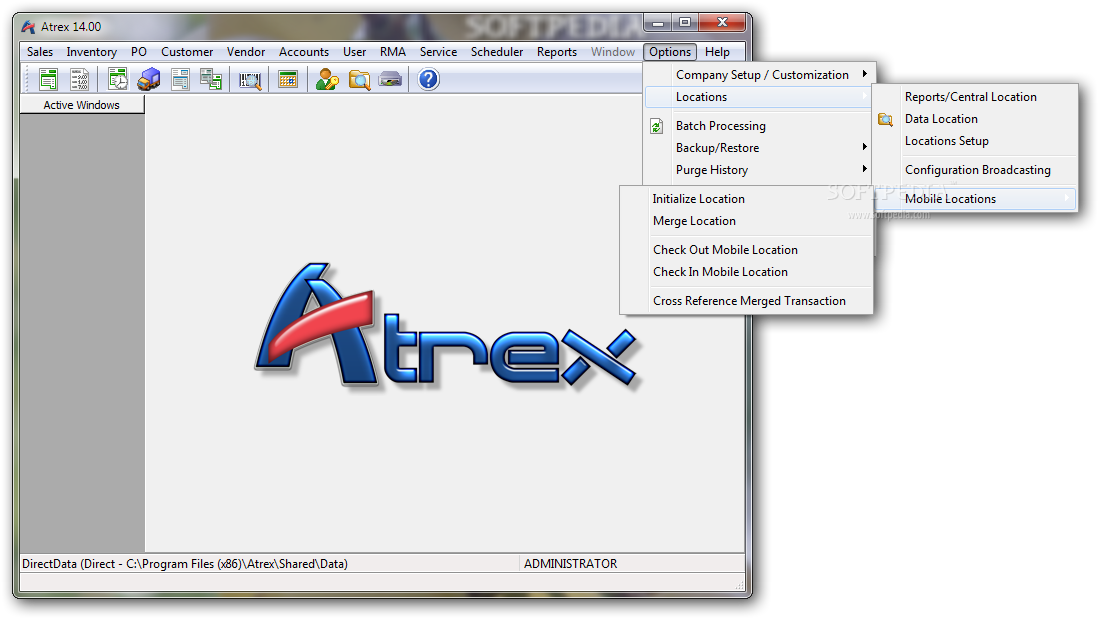Open the Window menu
The image size is (1099, 619).
[613, 52]
